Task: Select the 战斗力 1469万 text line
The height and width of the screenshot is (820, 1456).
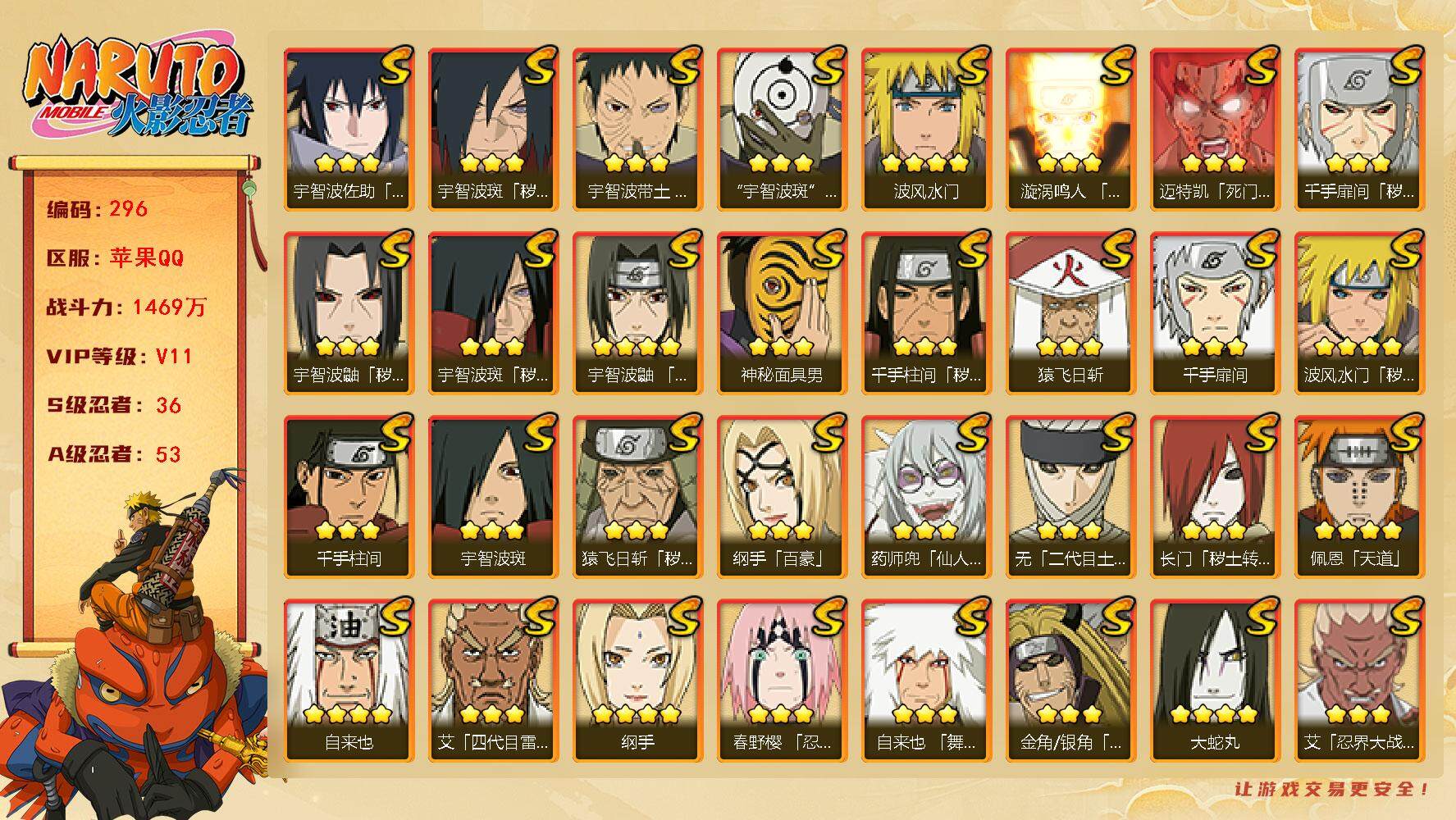Action: [x=127, y=307]
